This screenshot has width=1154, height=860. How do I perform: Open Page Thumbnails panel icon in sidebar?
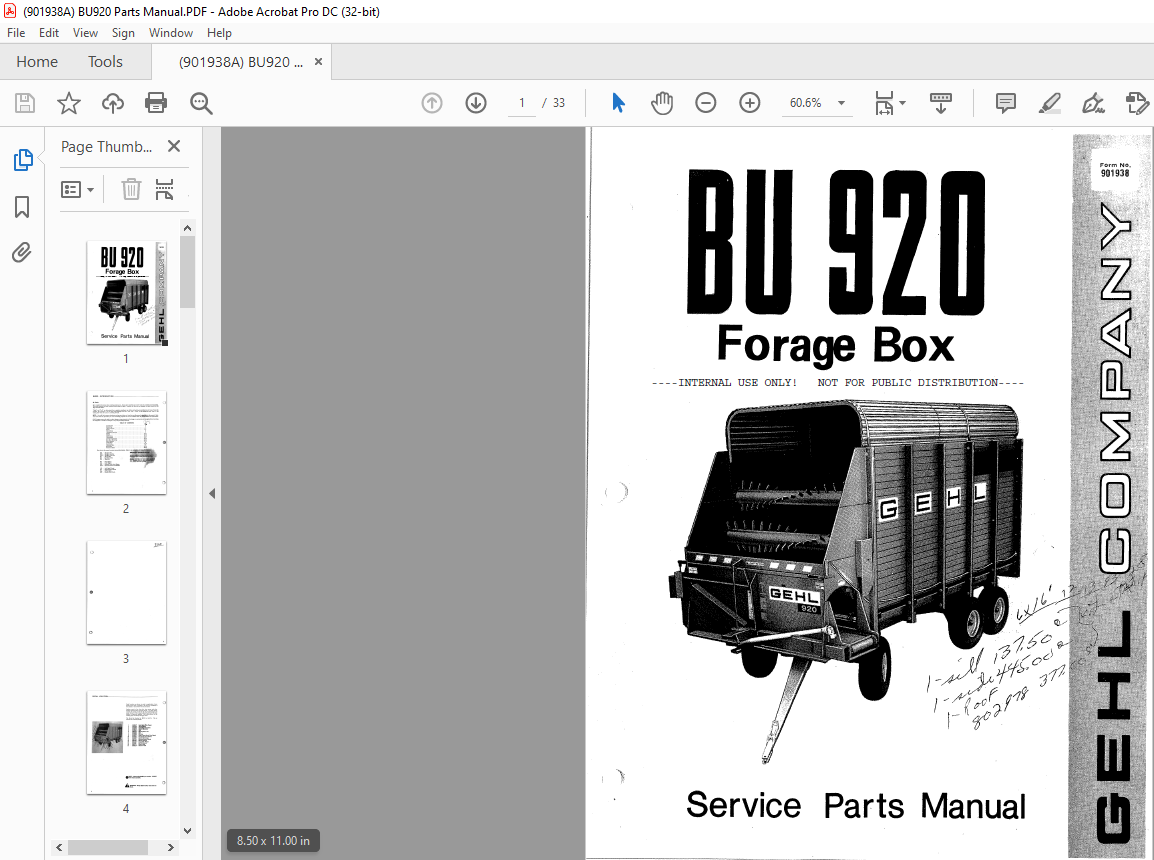[x=22, y=160]
